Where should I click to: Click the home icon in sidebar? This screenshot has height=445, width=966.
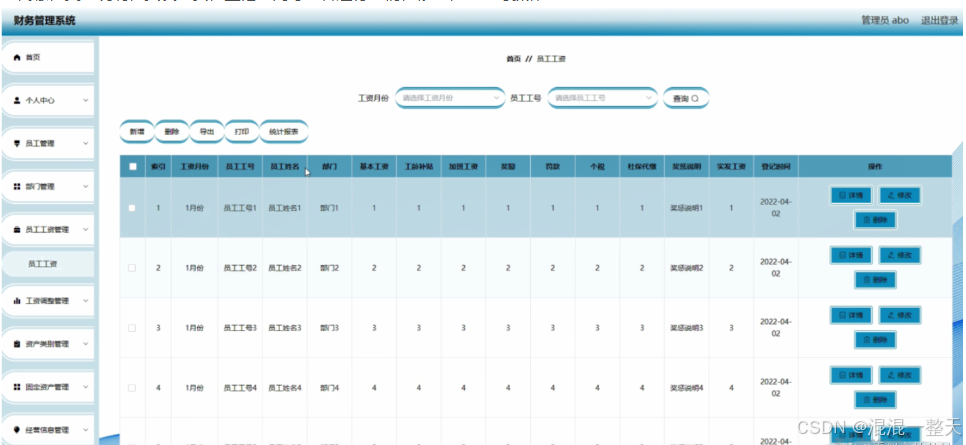[17, 57]
